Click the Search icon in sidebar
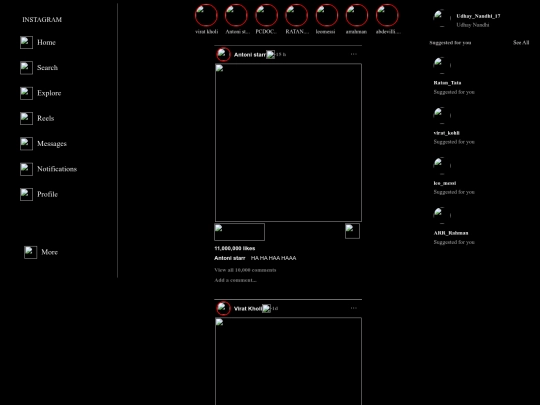The width and height of the screenshot is (540, 405). tap(26, 68)
